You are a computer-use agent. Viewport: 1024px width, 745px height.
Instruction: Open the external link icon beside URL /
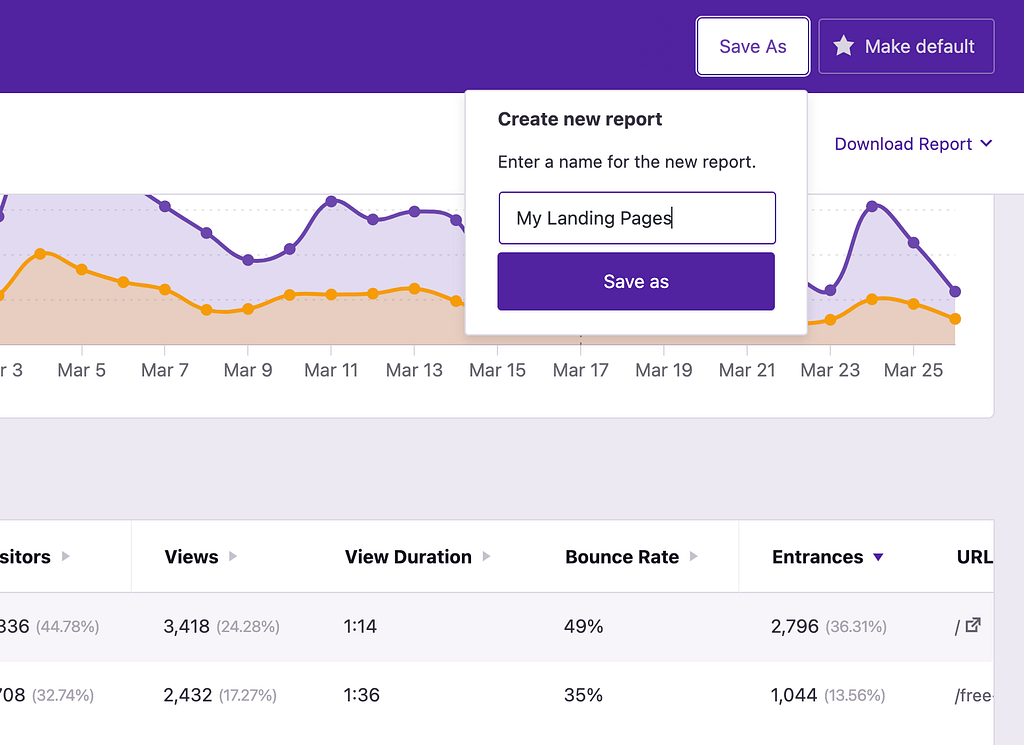click(973, 626)
